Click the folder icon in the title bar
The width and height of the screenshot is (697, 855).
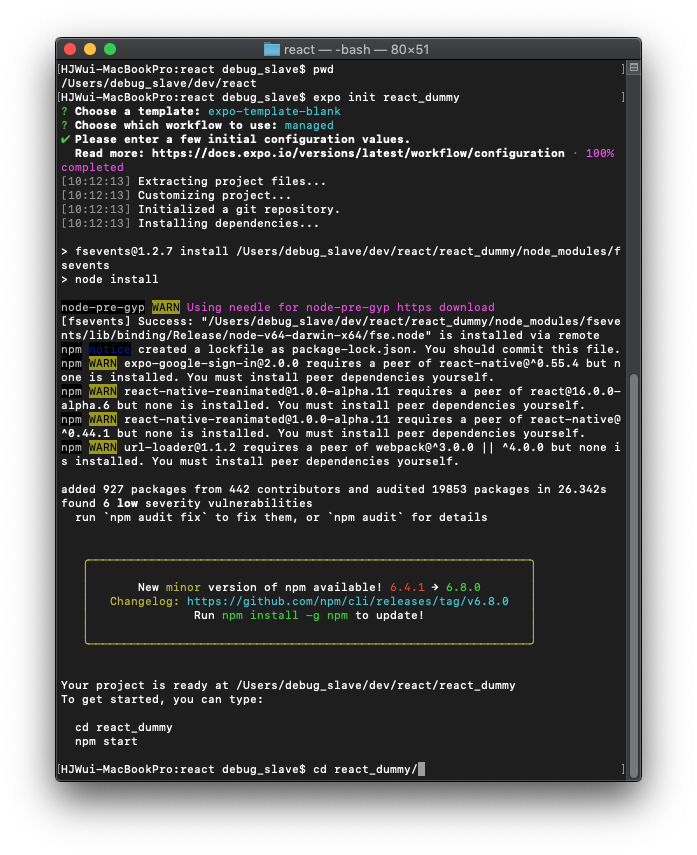(x=272, y=50)
